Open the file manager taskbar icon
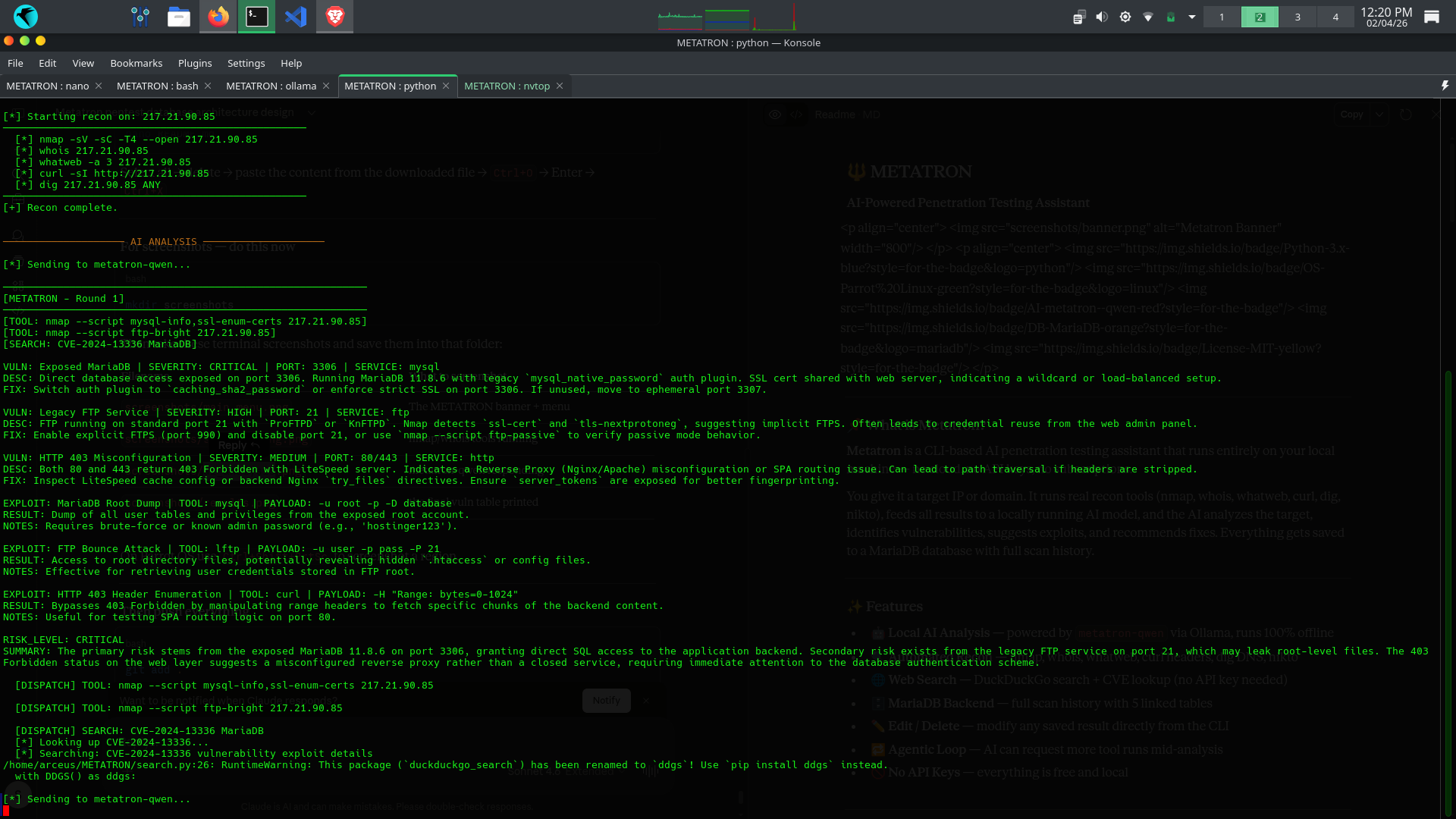Screen dimensions: 1456x819 click(x=179, y=17)
